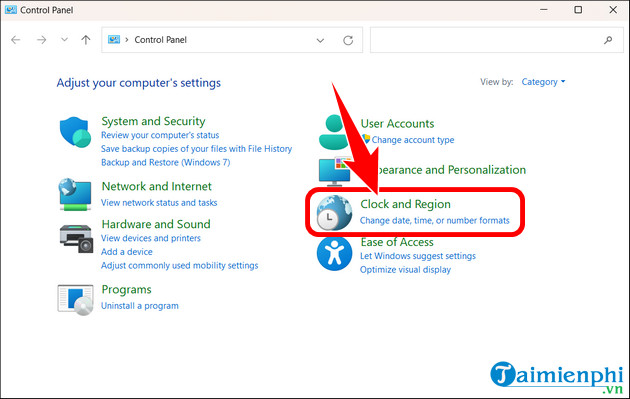The height and width of the screenshot is (399, 630).
Task: Click the Ease of Access heading
Action: coord(397,242)
